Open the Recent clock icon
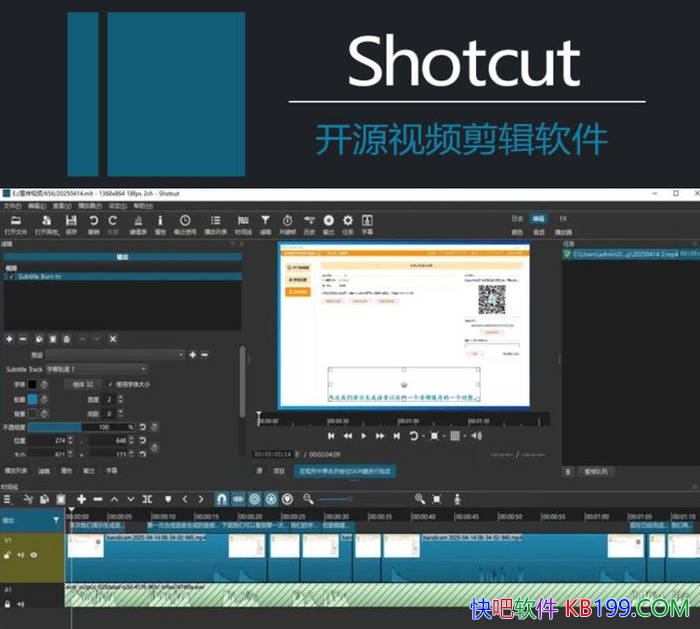 pos(185,221)
